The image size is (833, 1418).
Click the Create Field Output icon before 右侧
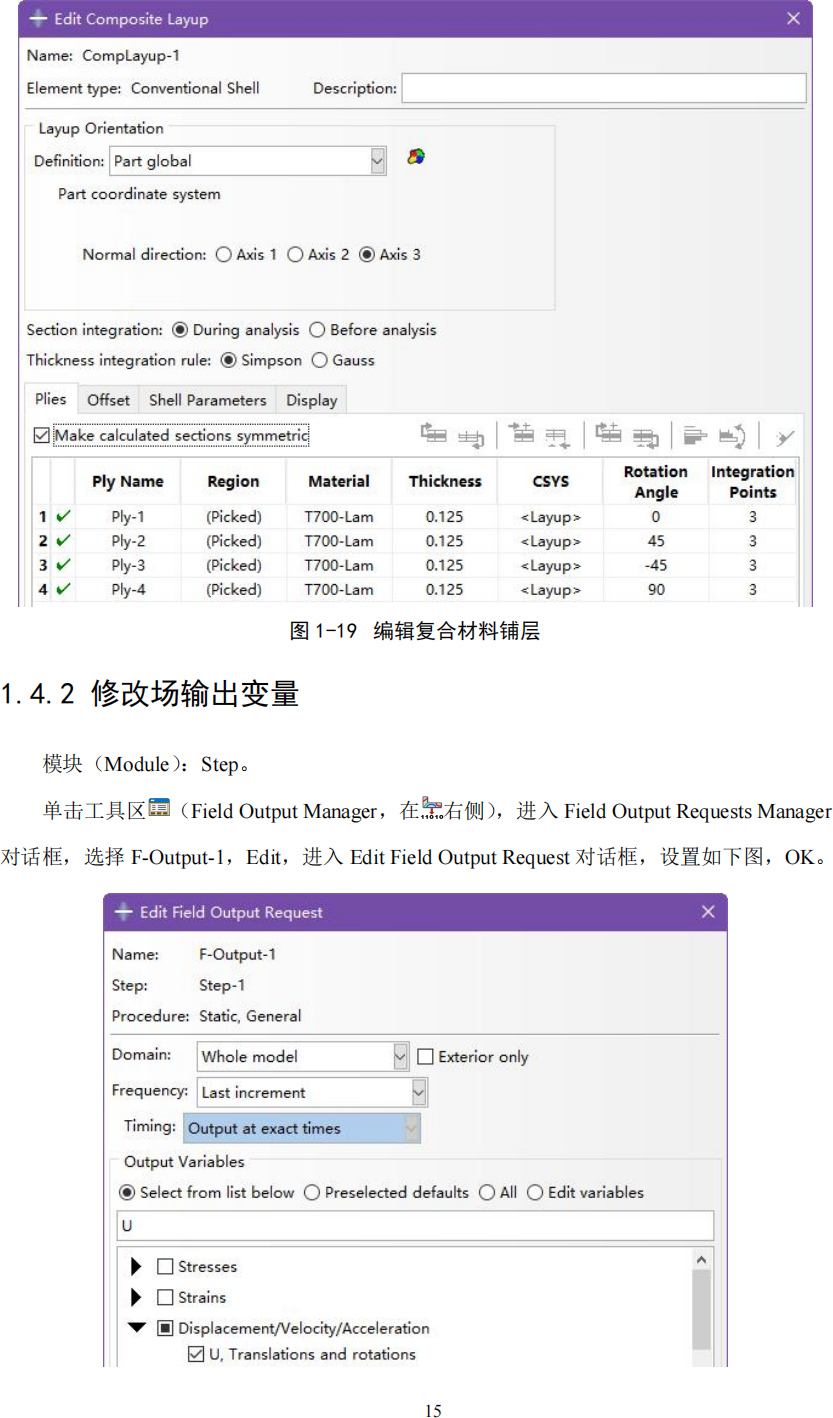[x=432, y=808]
